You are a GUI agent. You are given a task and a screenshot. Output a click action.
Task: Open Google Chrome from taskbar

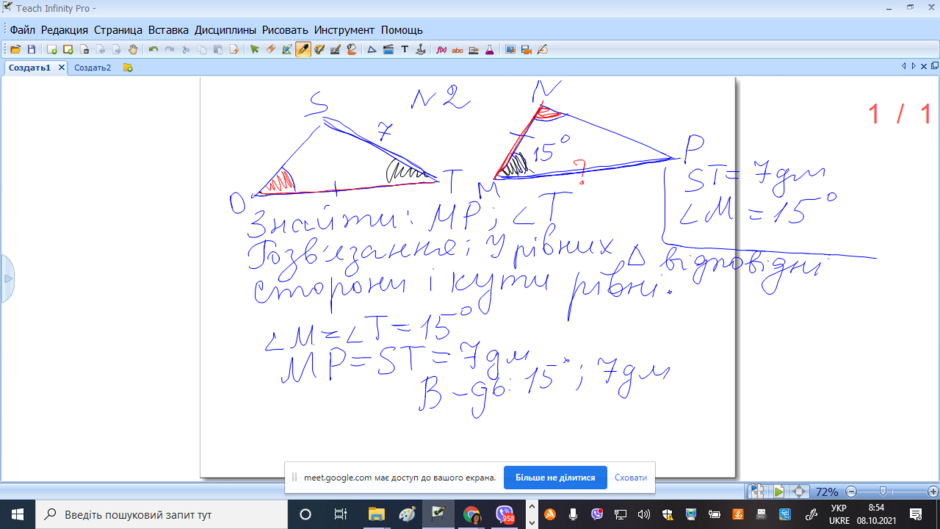tap(472, 515)
